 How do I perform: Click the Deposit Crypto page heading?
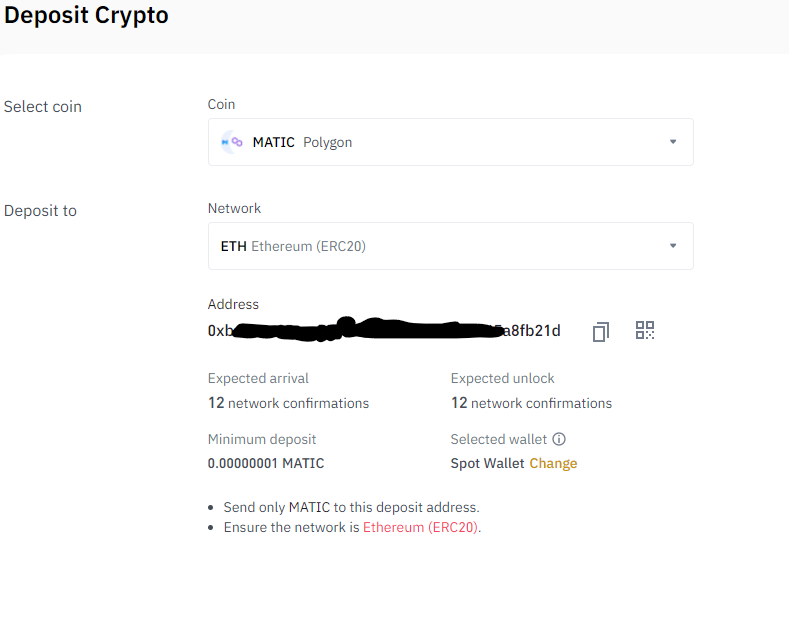[87, 16]
